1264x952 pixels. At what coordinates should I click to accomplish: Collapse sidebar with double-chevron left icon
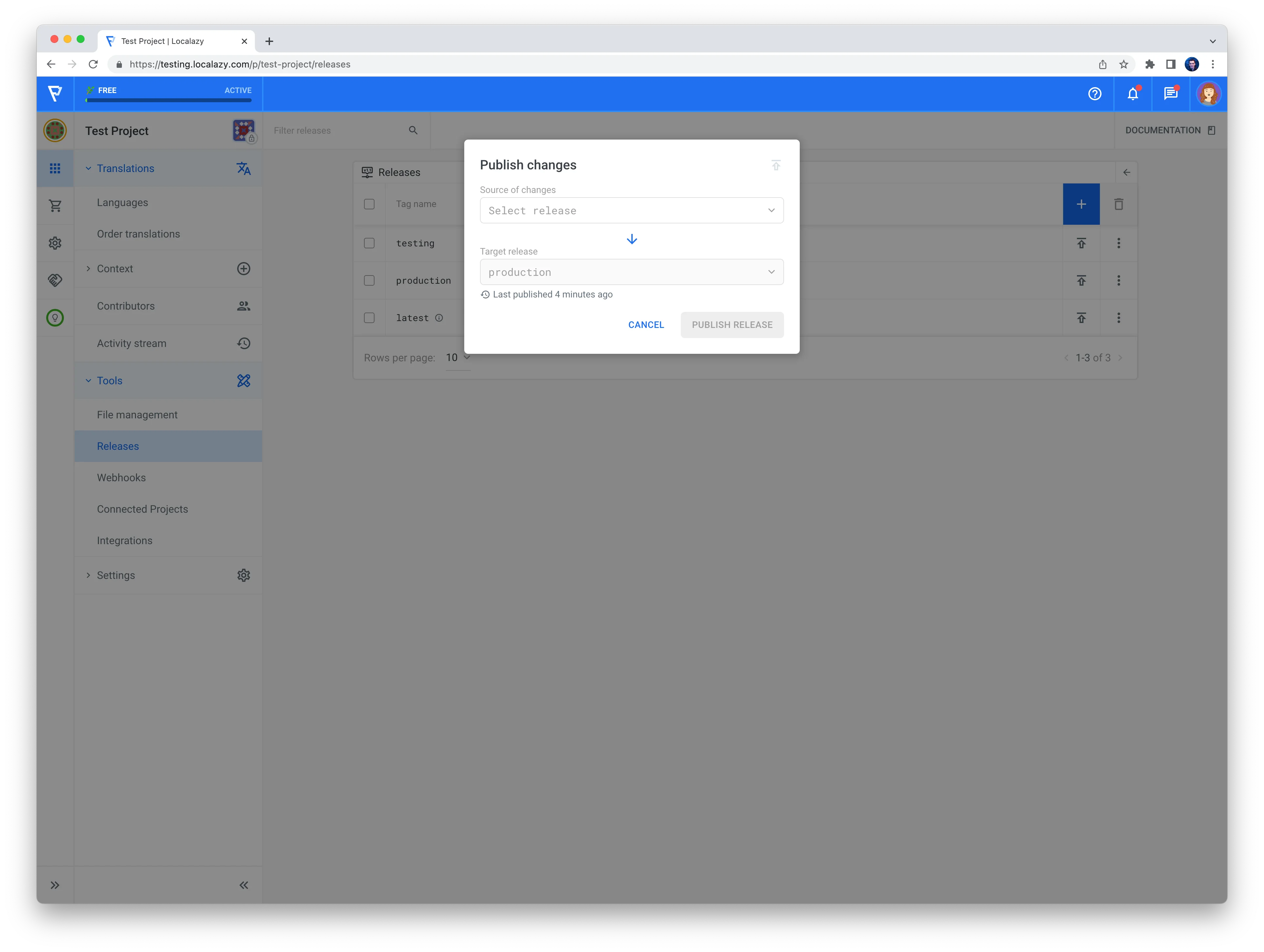coord(243,885)
